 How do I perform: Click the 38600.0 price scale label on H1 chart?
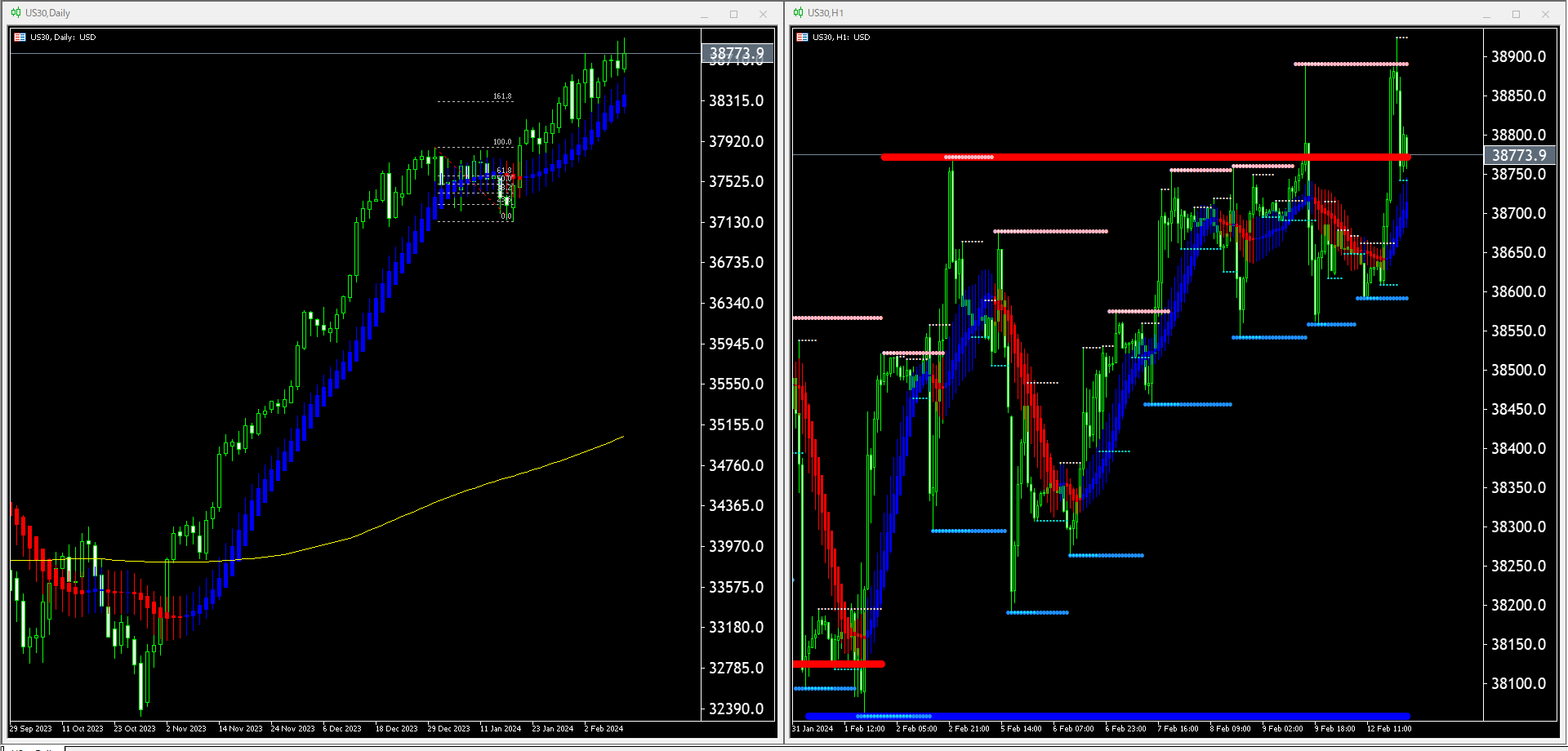[1519, 292]
